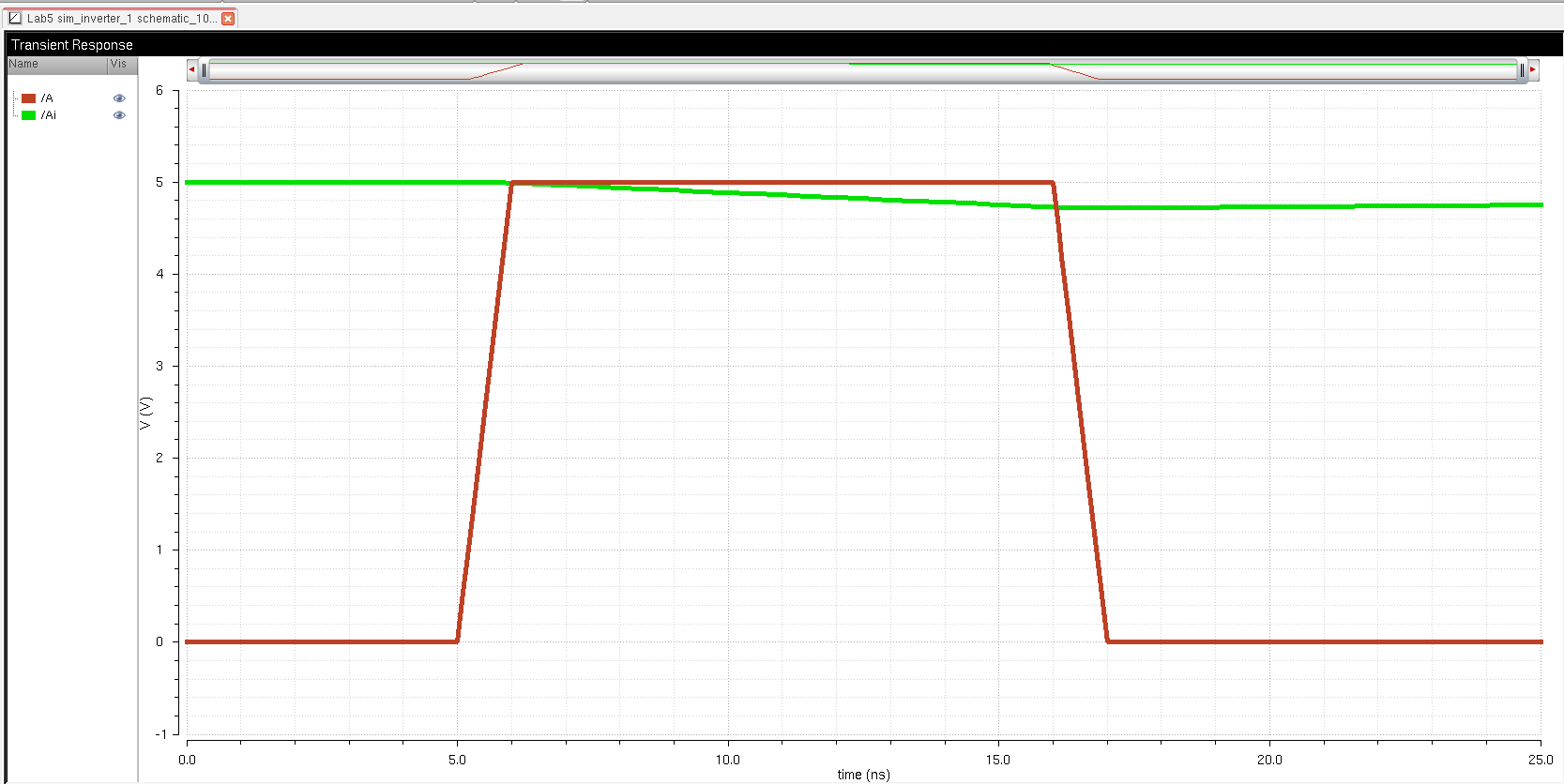Click the schematic icon on the Lab5 tab

click(15, 18)
